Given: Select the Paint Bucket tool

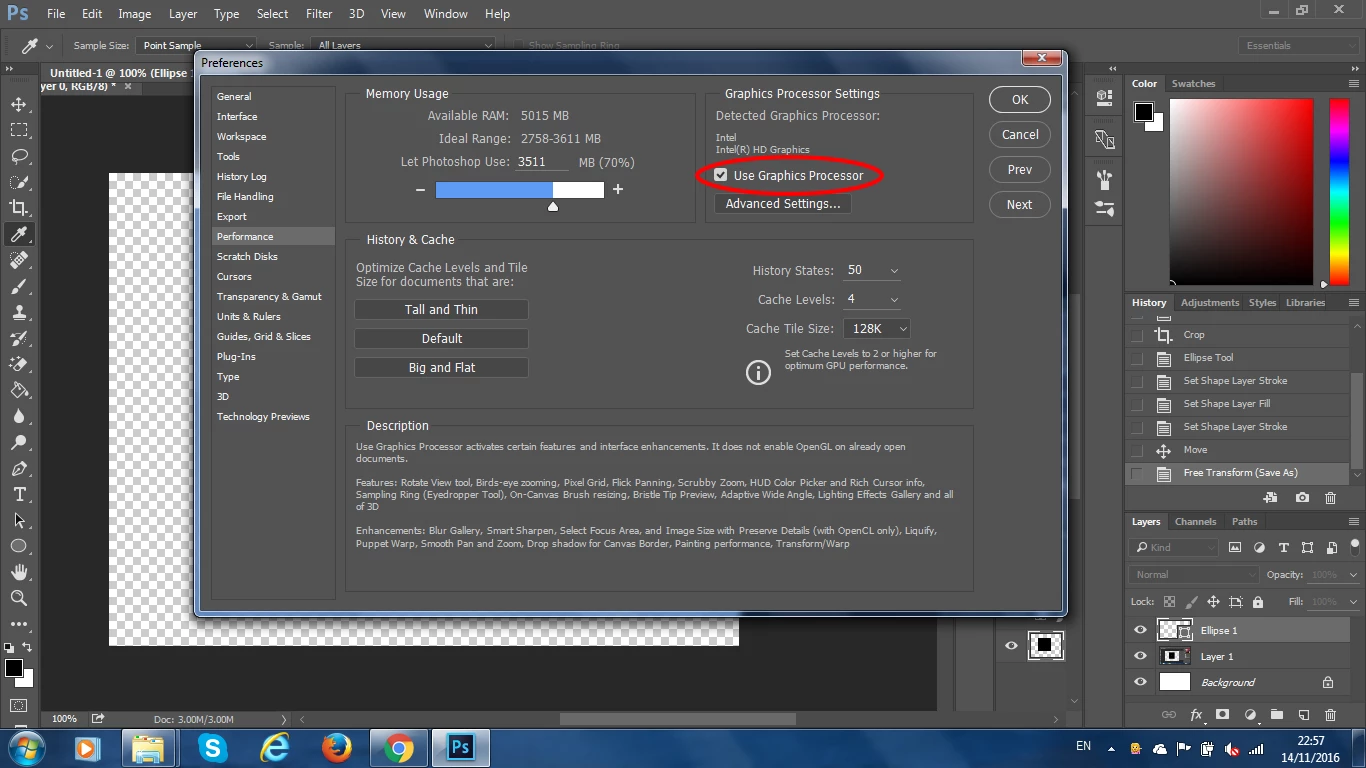Looking at the screenshot, I should (x=19, y=390).
